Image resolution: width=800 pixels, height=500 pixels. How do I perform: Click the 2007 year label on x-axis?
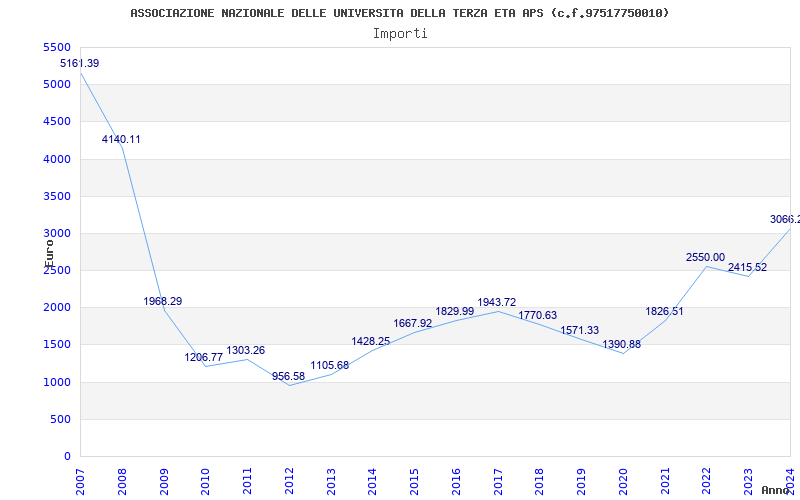point(81,482)
